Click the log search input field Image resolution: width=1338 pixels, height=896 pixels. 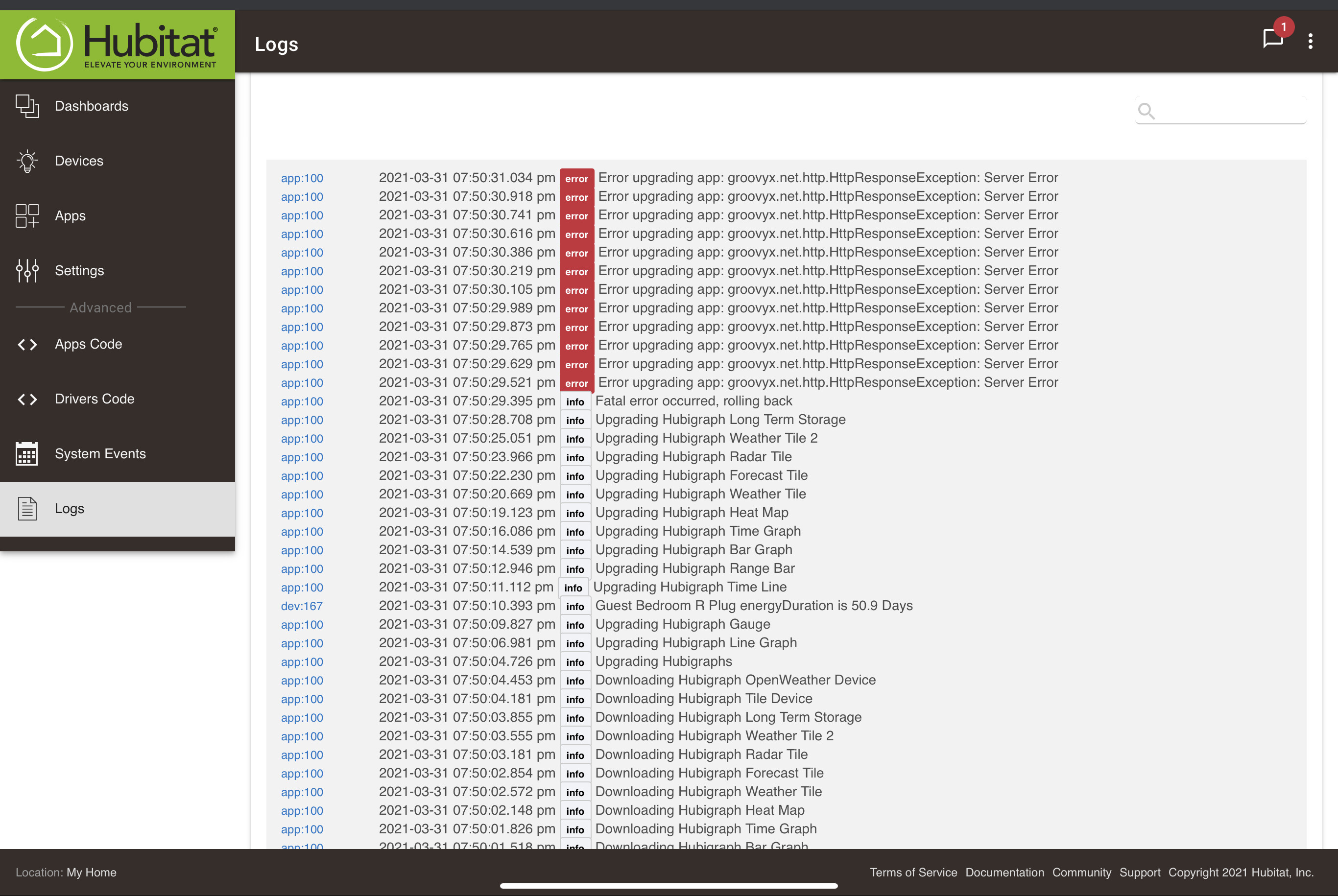point(1229,111)
